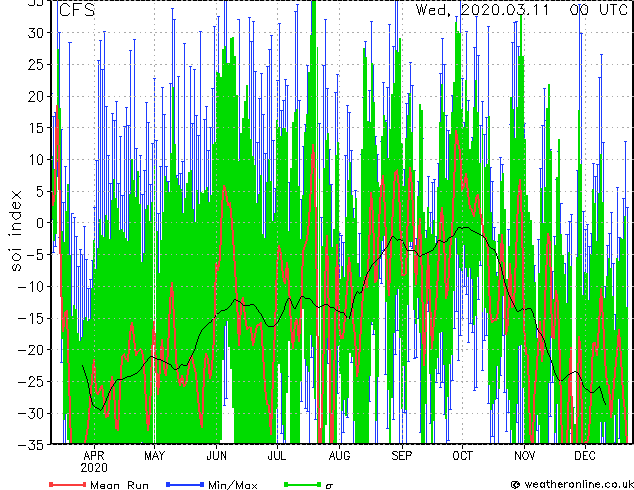The height and width of the screenshot is (490, 634).
Task: Click the date 'Wed, 2020.03.11' text
Action: pos(482,10)
